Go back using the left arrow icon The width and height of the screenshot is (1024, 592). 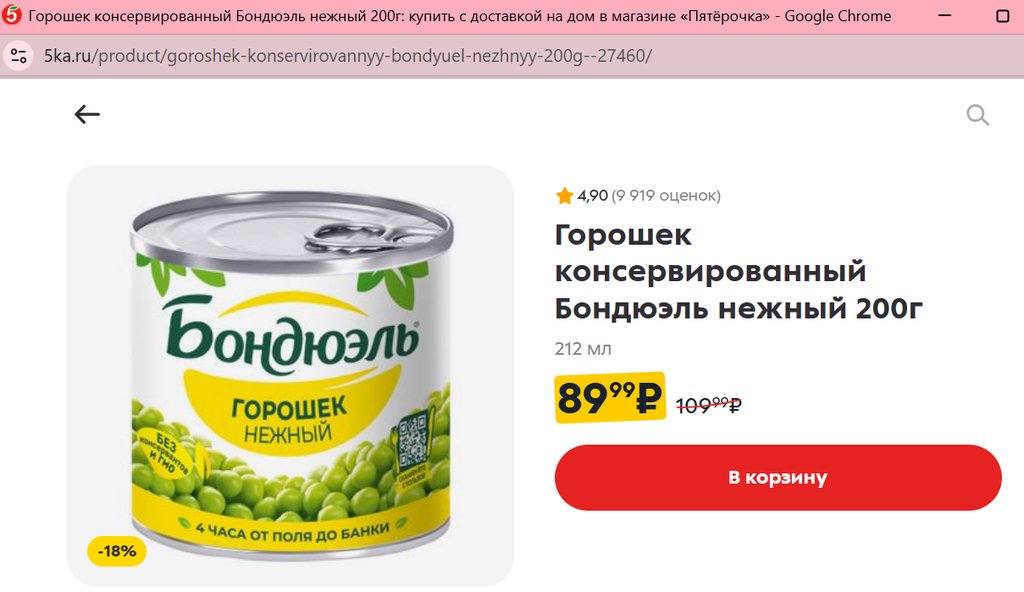pyautogui.click(x=87, y=114)
